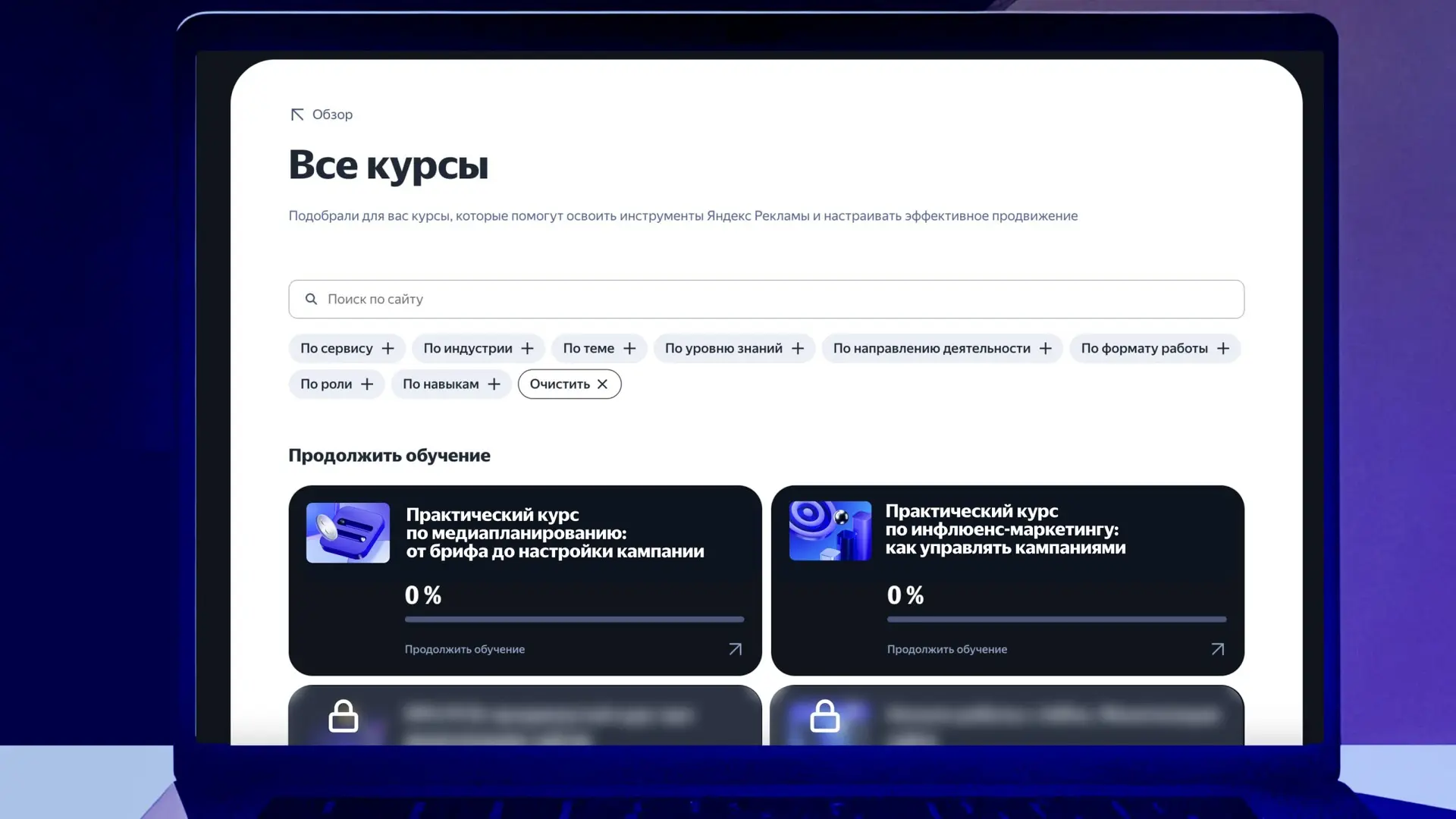The image size is (1456, 819).
Task: Click arrow icon on медиапланированию course card
Action: (x=735, y=649)
